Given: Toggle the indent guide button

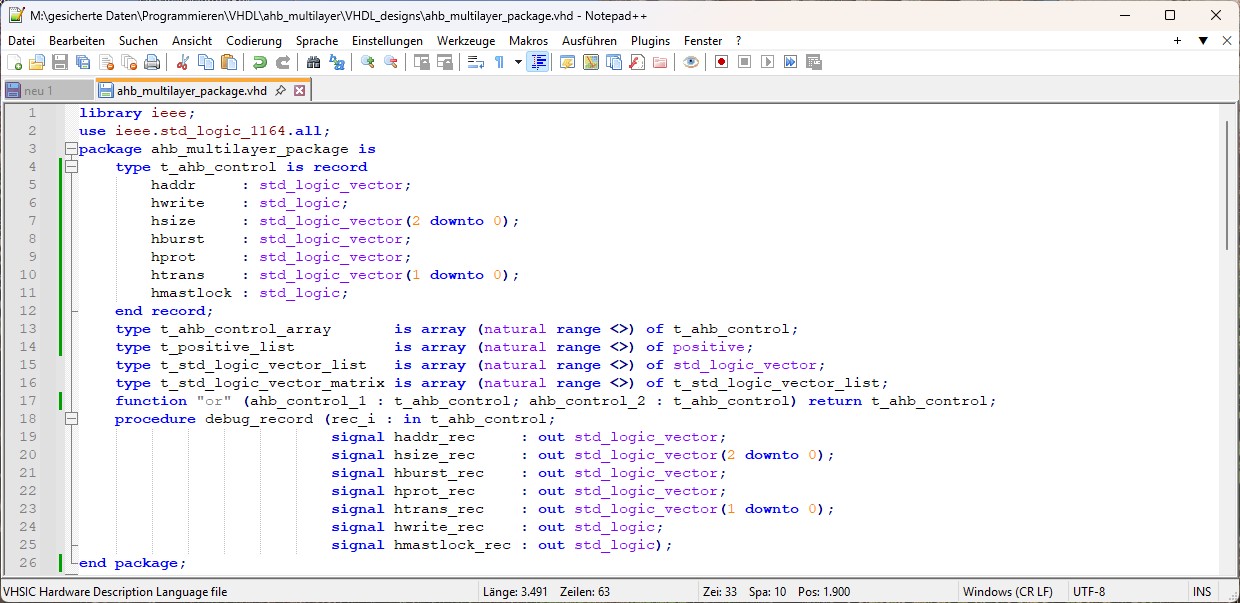Looking at the screenshot, I should coord(539,62).
